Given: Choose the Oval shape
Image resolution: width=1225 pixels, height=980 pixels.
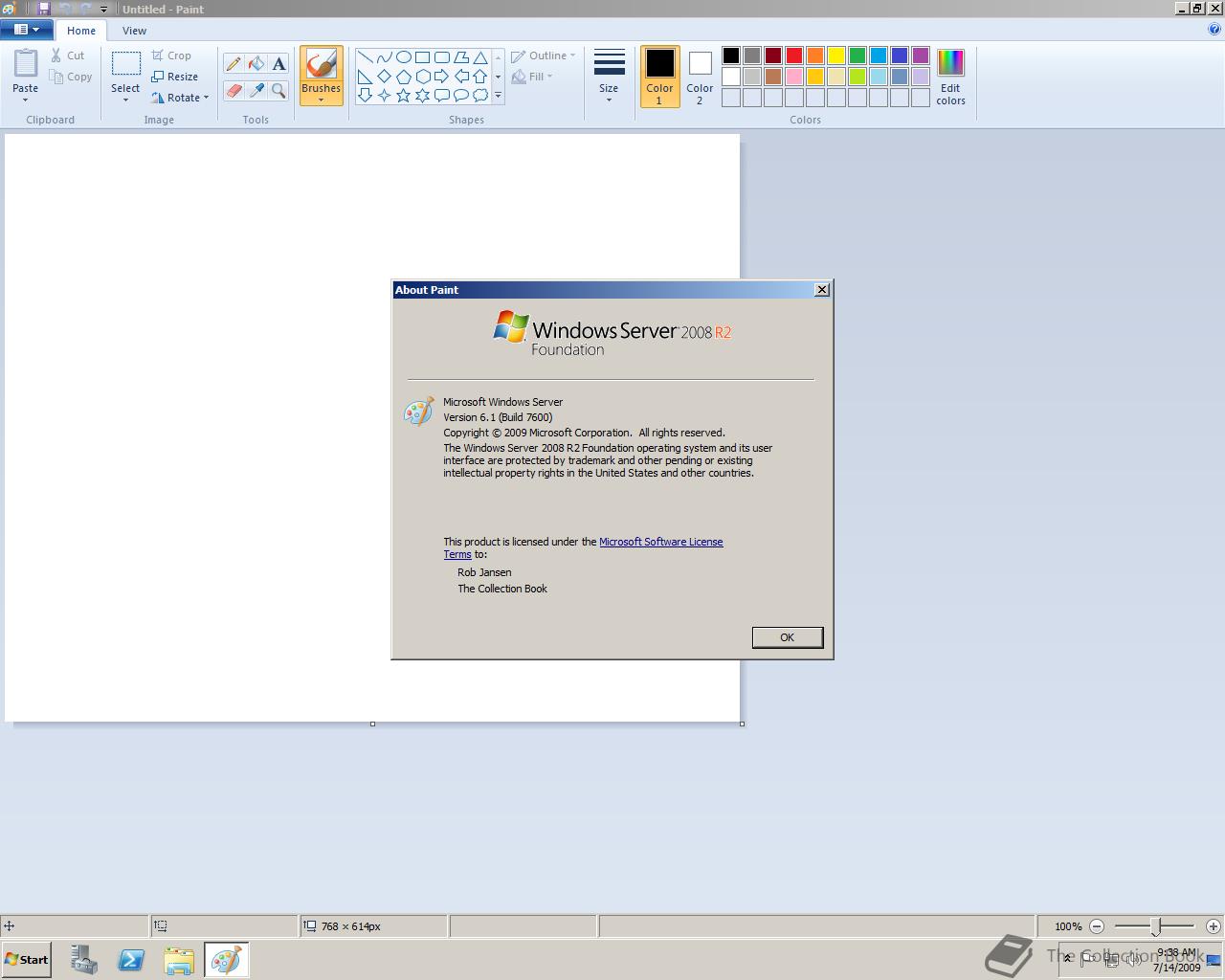Looking at the screenshot, I should [x=403, y=57].
